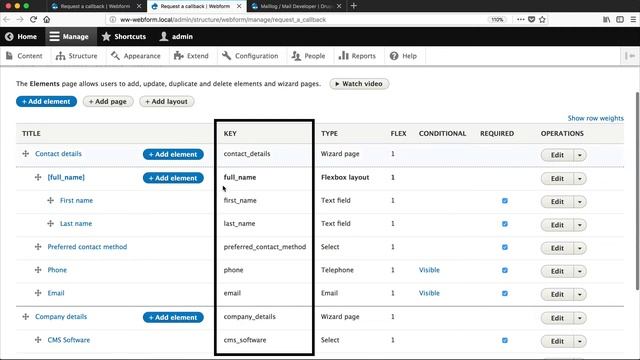Viewport: 640px width, 360px height.
Task: Toggle required checkbox for Last name
Action: pyautogui.click(x=505, y=224)
